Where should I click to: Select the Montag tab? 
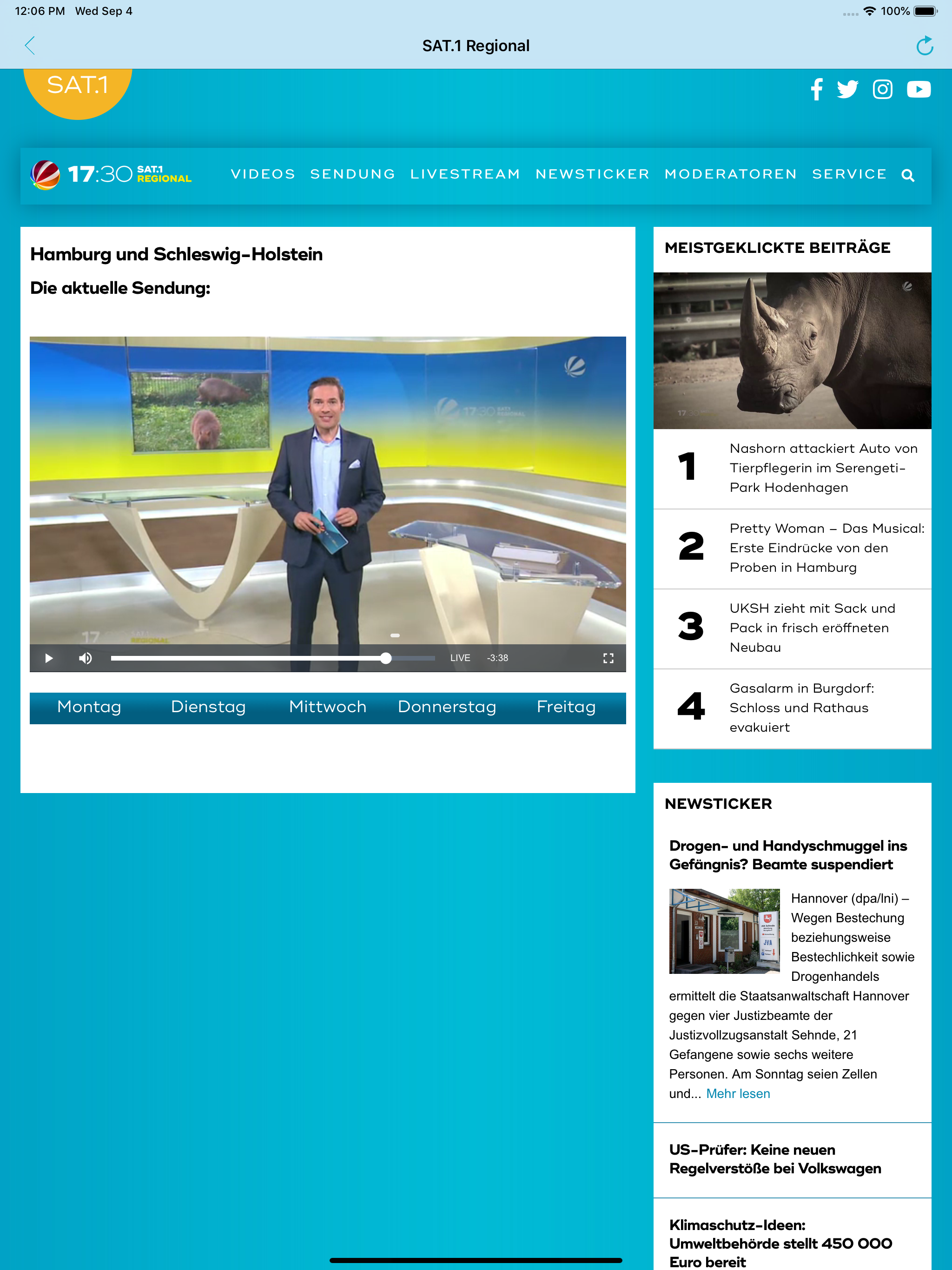89,708
